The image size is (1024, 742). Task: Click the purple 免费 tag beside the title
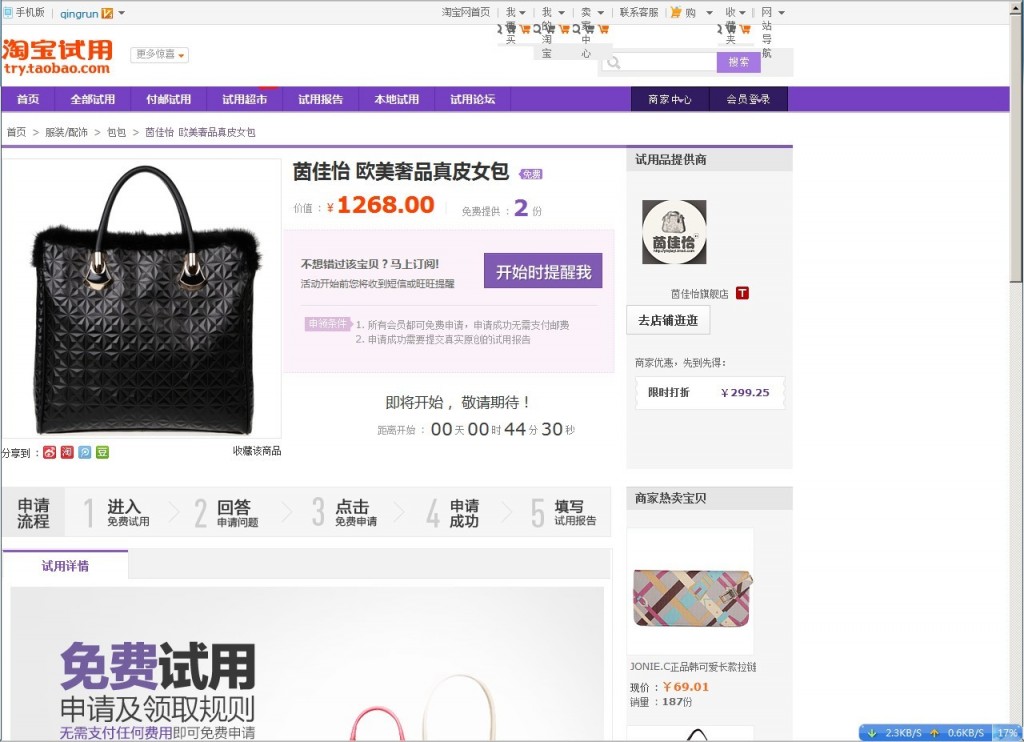point(531,174)
